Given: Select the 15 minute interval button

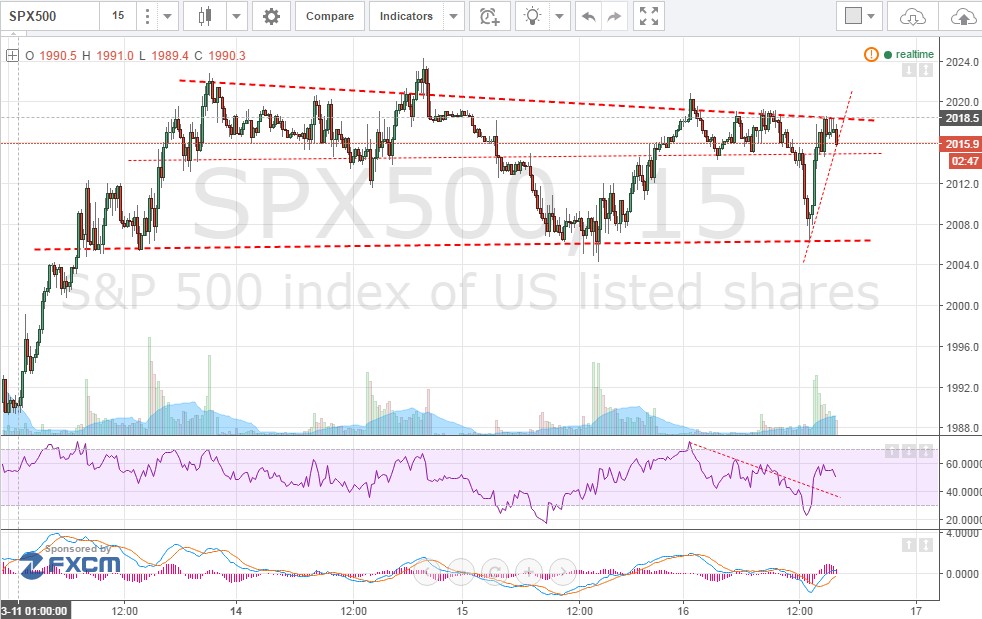Looking at the screenshot, I should coord(118,16).
